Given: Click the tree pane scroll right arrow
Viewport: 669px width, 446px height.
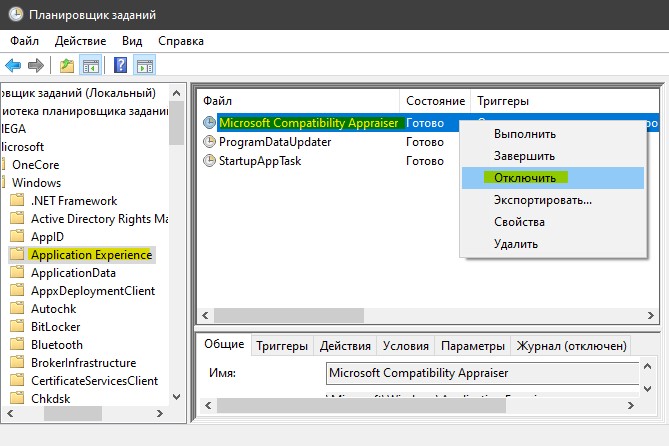Looking at the screenshot, I should point(160,413).
